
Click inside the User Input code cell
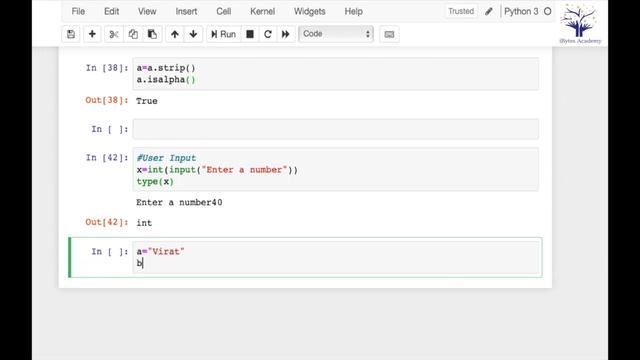[x=336, y=169]
